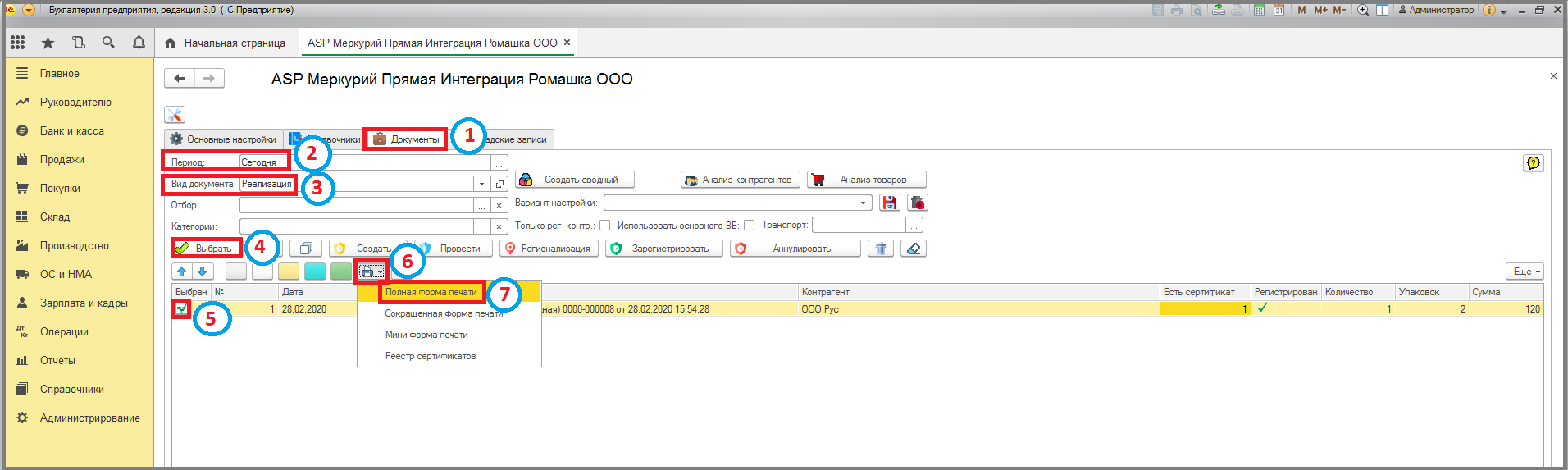Viewport: 1568px width, 470px height.
Task: Toggle 'Использовать основного ВВ' checkbox
Action: coord(749,226)
